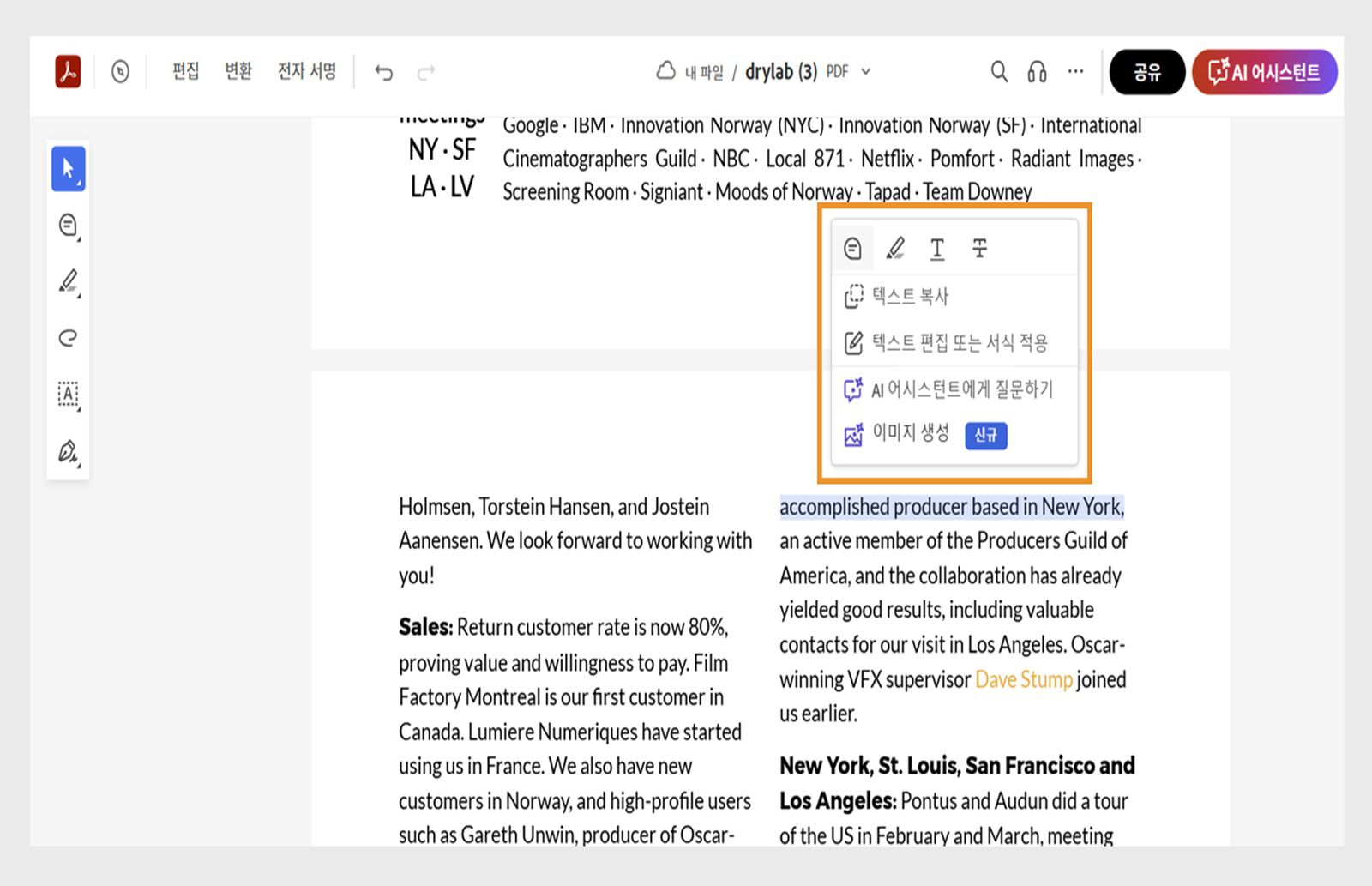Open the 편집 menu
1372x886 pixels.
[x=185, y=71]
